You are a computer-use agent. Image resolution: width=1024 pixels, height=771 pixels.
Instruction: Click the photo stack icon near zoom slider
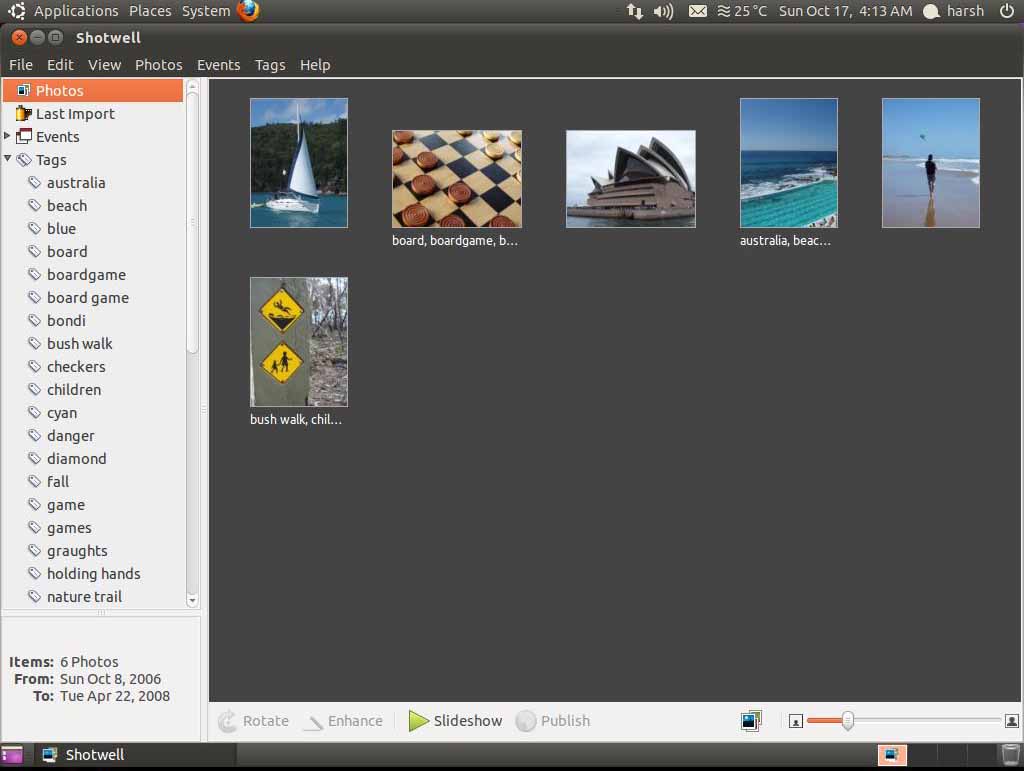point(751,721)
